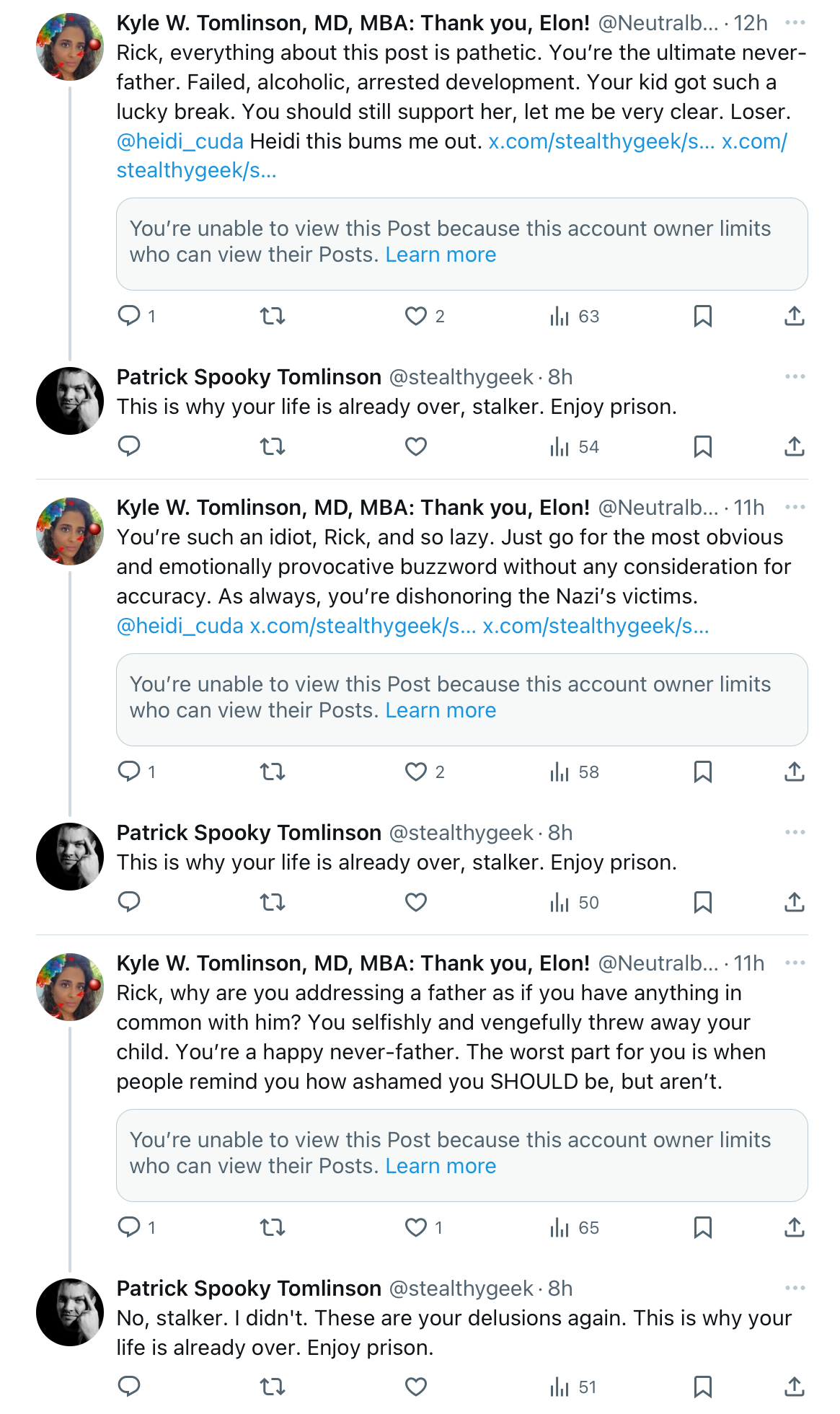
Task: Open Patrick Spooky Tomlinson's avatar in the last reply
Action: (70, 1312)
